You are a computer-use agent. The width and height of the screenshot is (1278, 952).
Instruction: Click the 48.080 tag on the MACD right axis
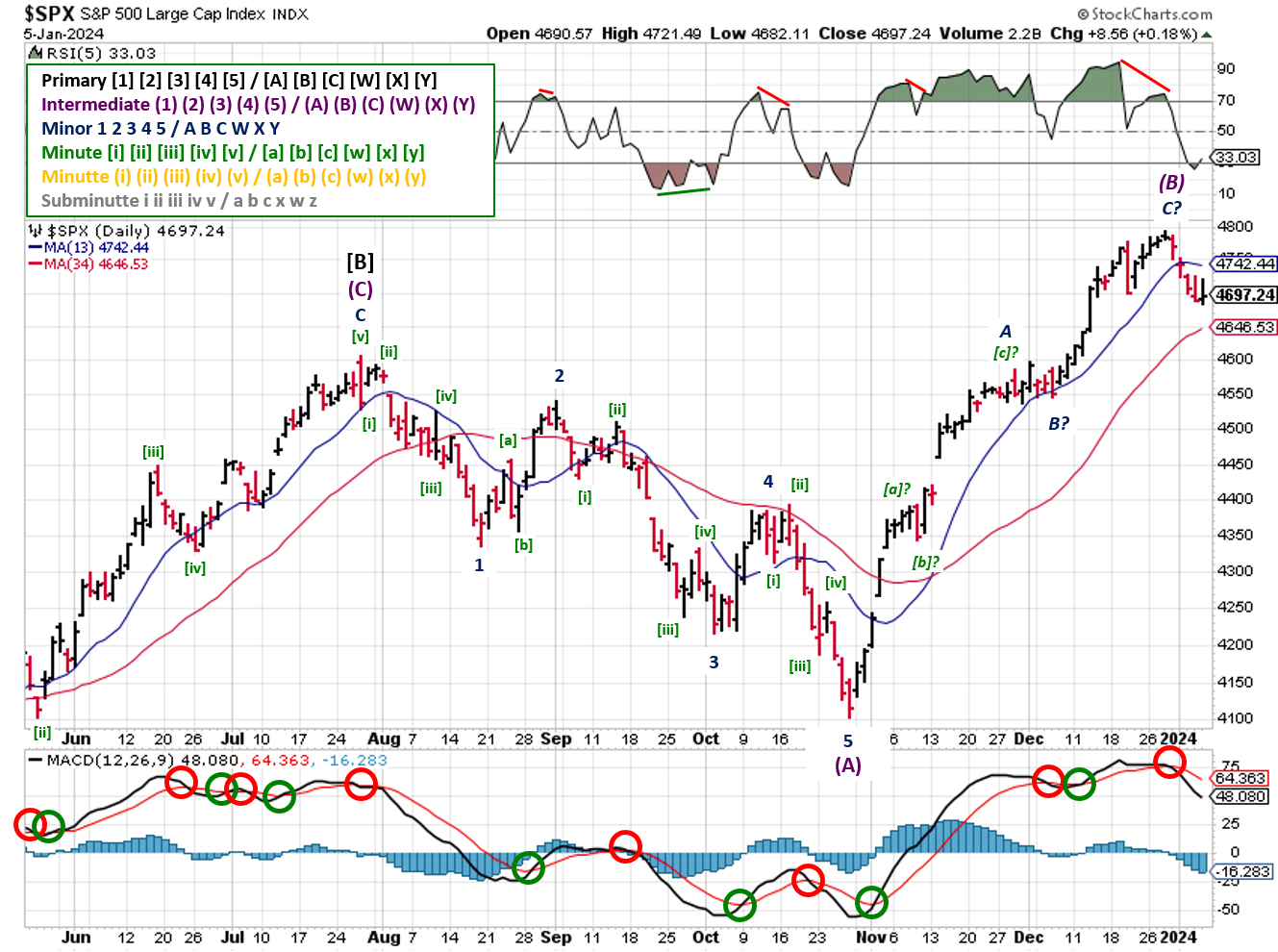tap(1240, 796)
